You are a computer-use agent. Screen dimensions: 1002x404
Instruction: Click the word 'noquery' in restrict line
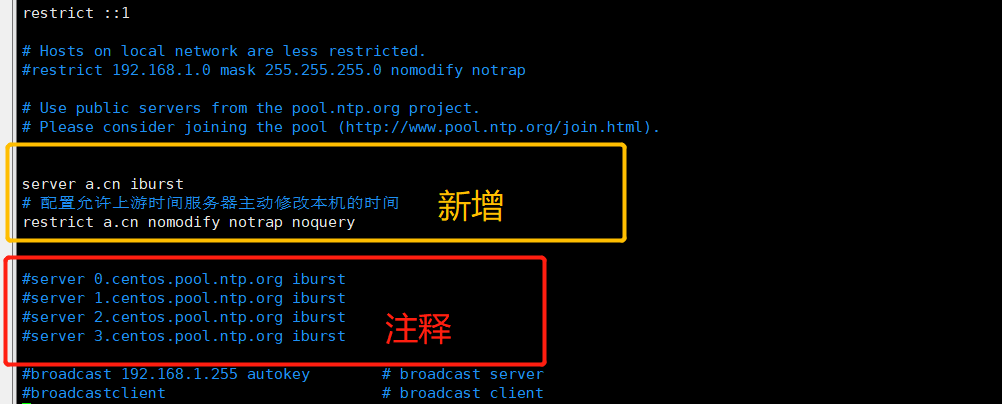tap(323, 223)
